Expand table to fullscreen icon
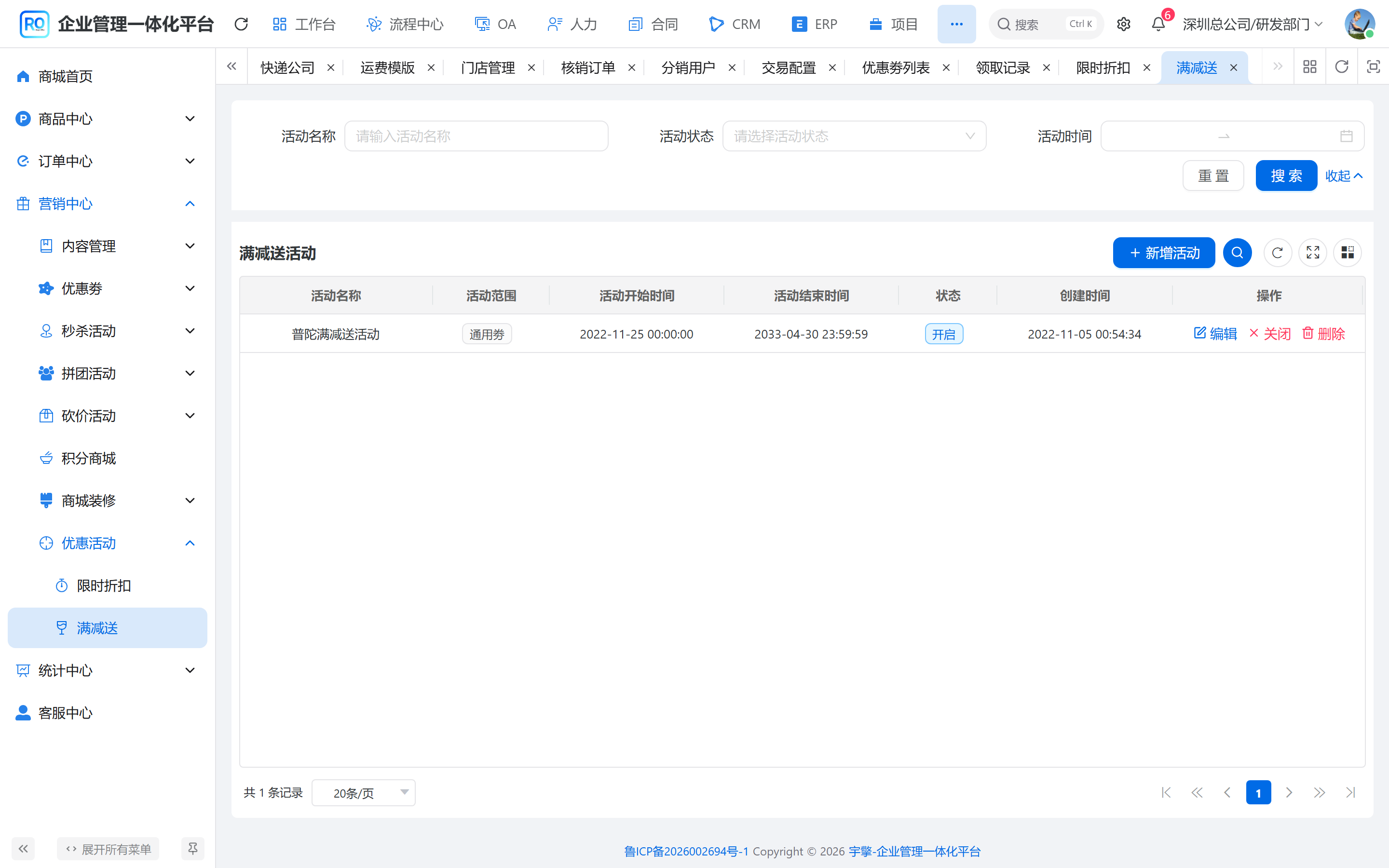Viewport: 1389px width, 868px height. click(1313, 253)
